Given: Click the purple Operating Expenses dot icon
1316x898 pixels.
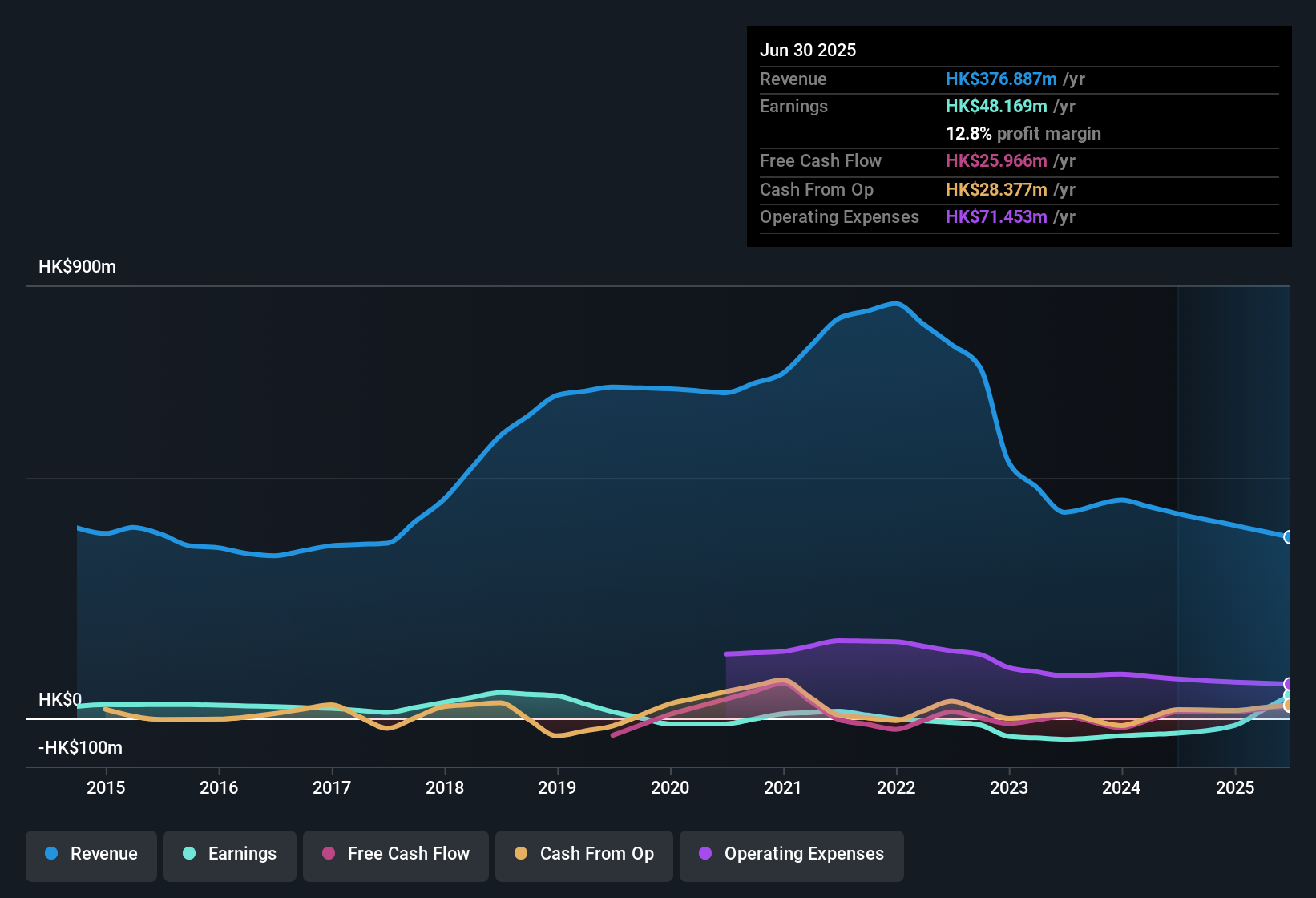Looking at the screenshot, I should coord(705,854).
